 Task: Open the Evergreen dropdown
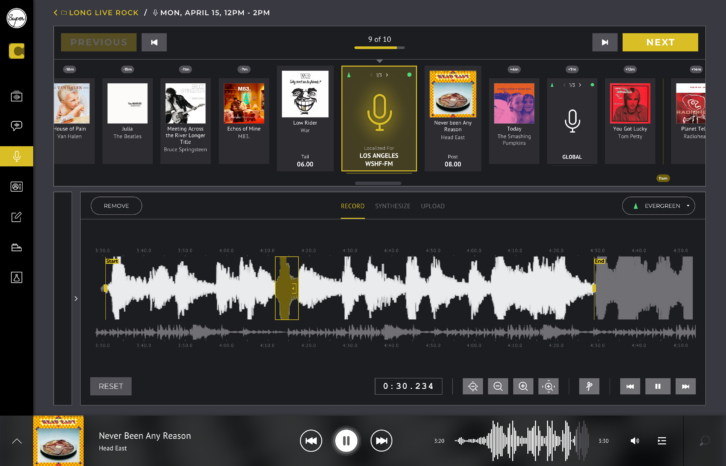coord(658,206)
